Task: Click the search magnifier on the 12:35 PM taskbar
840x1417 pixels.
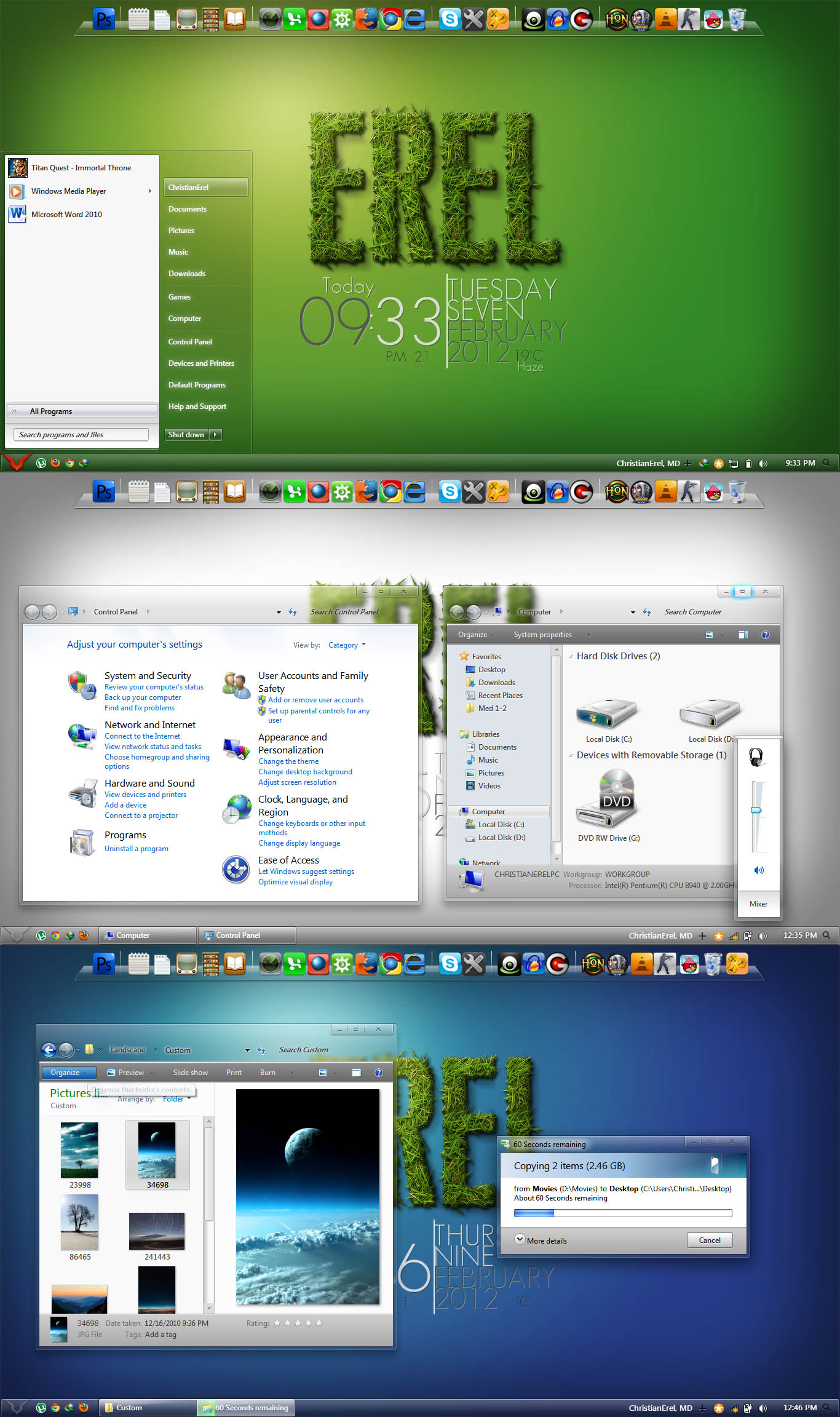Action: click(x=826, y=935)
